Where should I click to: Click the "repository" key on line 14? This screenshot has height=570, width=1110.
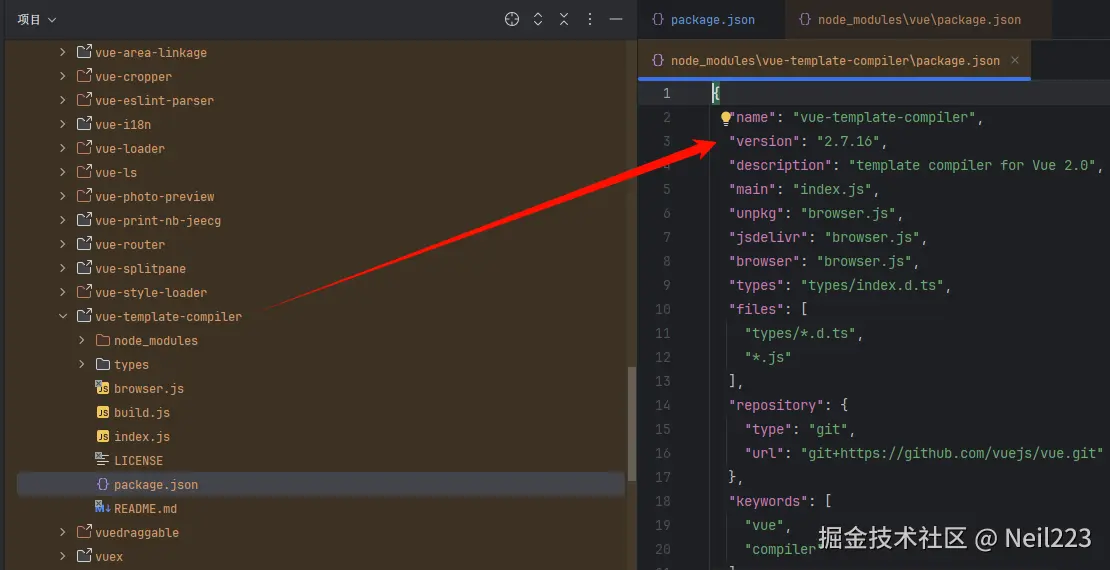click(777, 405)
